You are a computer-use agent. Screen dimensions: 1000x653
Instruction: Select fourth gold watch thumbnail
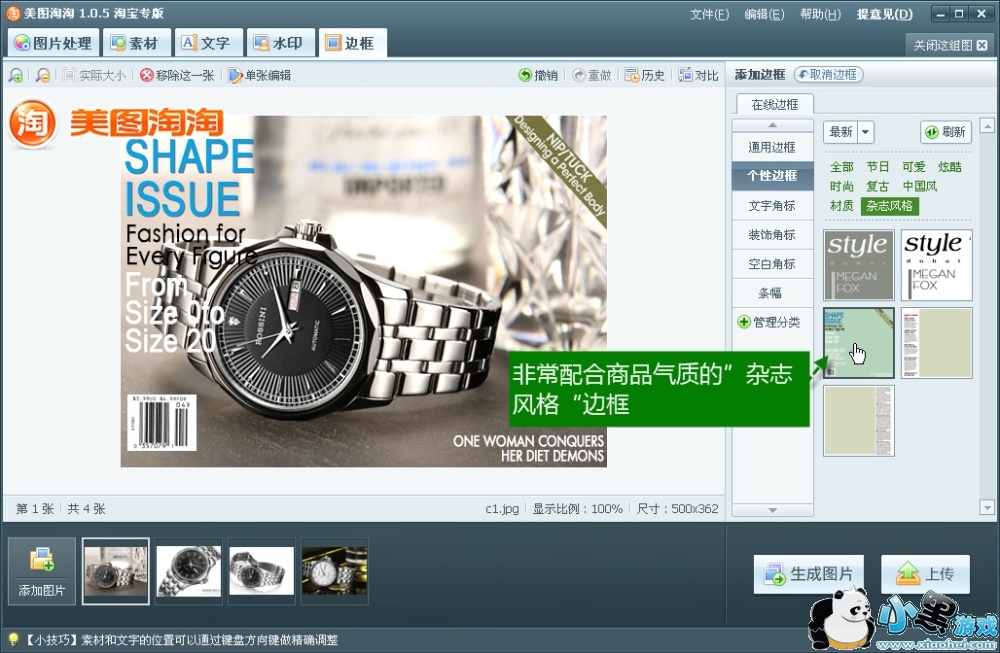tap(334, 571)
